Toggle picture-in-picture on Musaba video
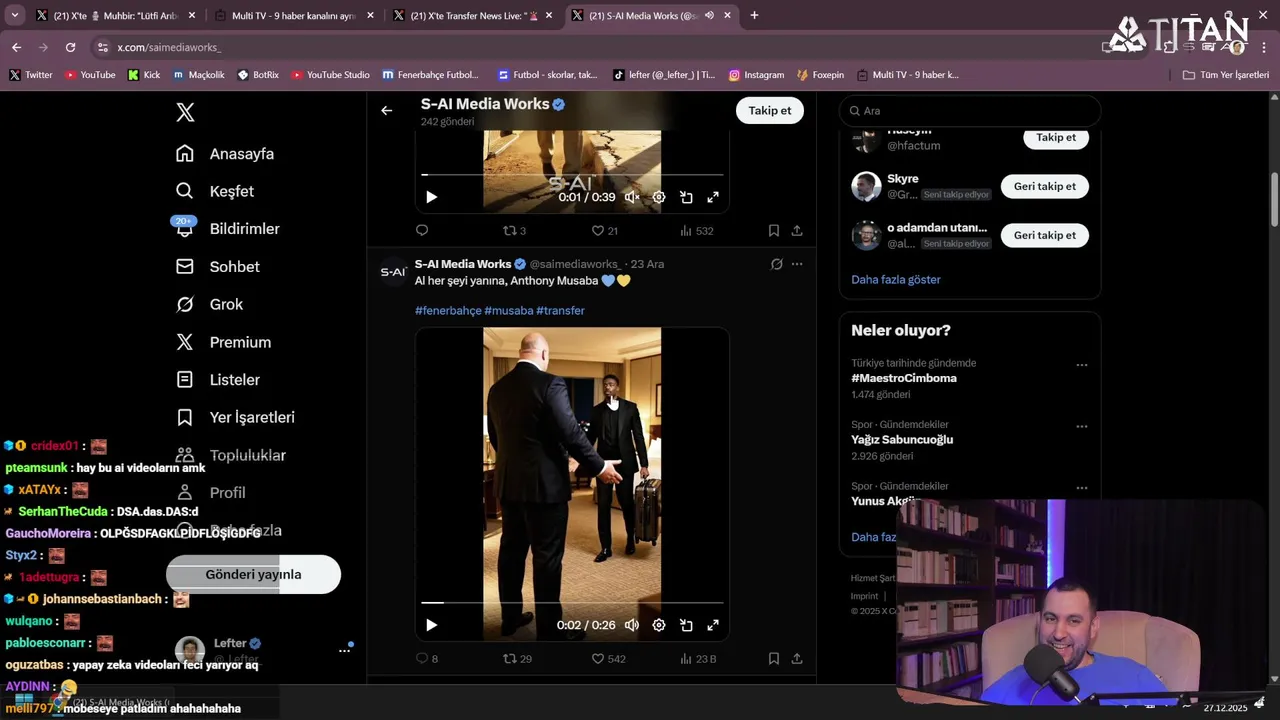 pos(686,625)
